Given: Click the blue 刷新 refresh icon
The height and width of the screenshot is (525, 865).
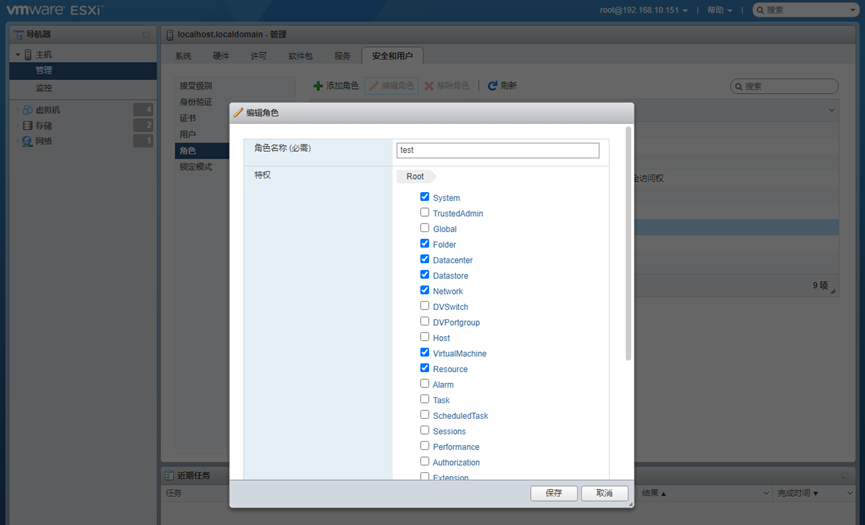Looking at the screenshot, I should [x=493, y=85].
